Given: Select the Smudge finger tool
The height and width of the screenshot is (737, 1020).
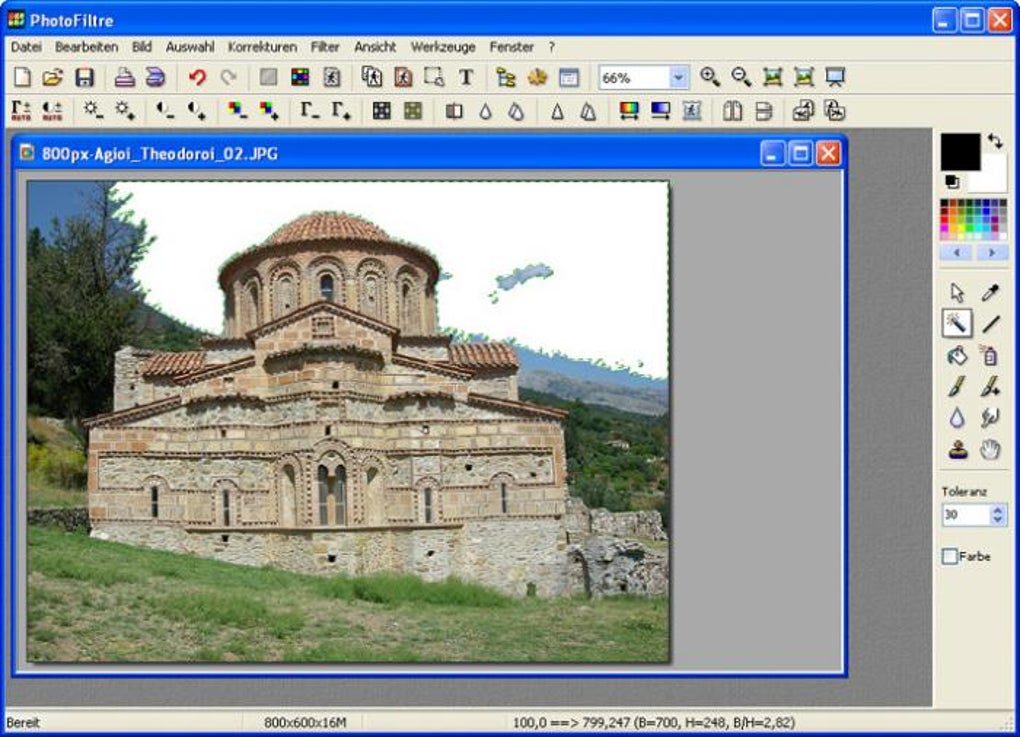Looking at the screenshot, I should tap(990, 418).
